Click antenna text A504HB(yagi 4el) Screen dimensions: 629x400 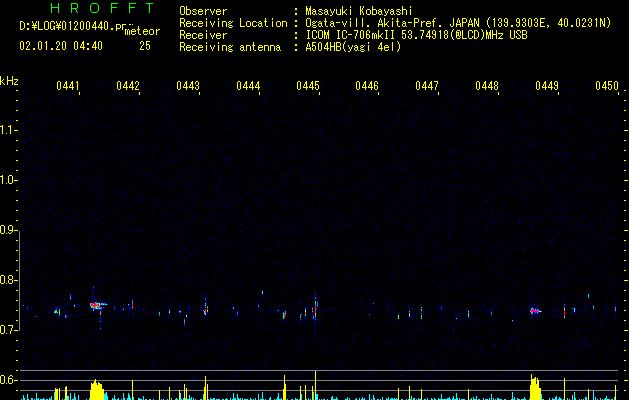[353, 47]
